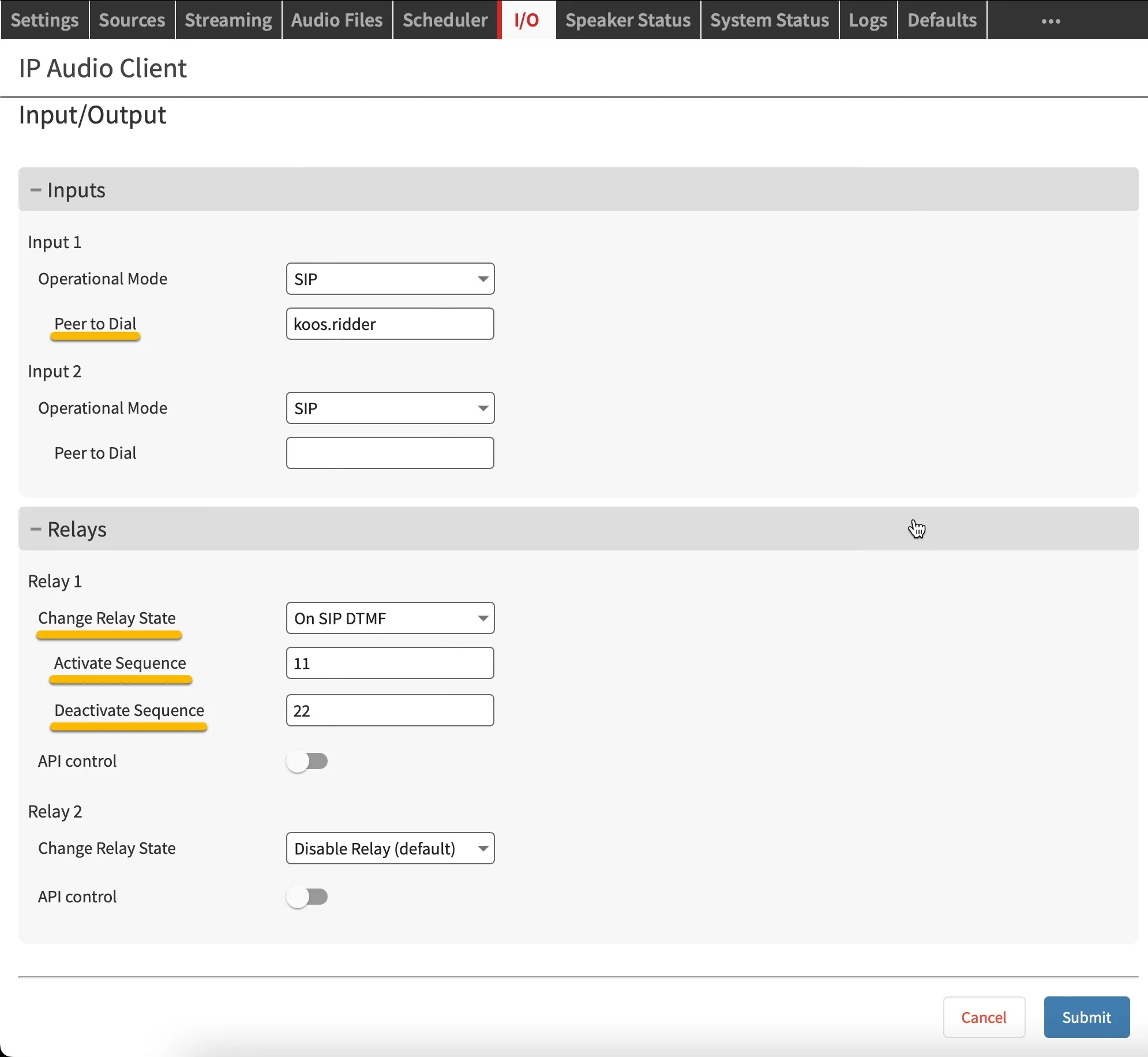Screen dimensions: 1148x1057
Task: Open the System Status tab
Action: 770,20
